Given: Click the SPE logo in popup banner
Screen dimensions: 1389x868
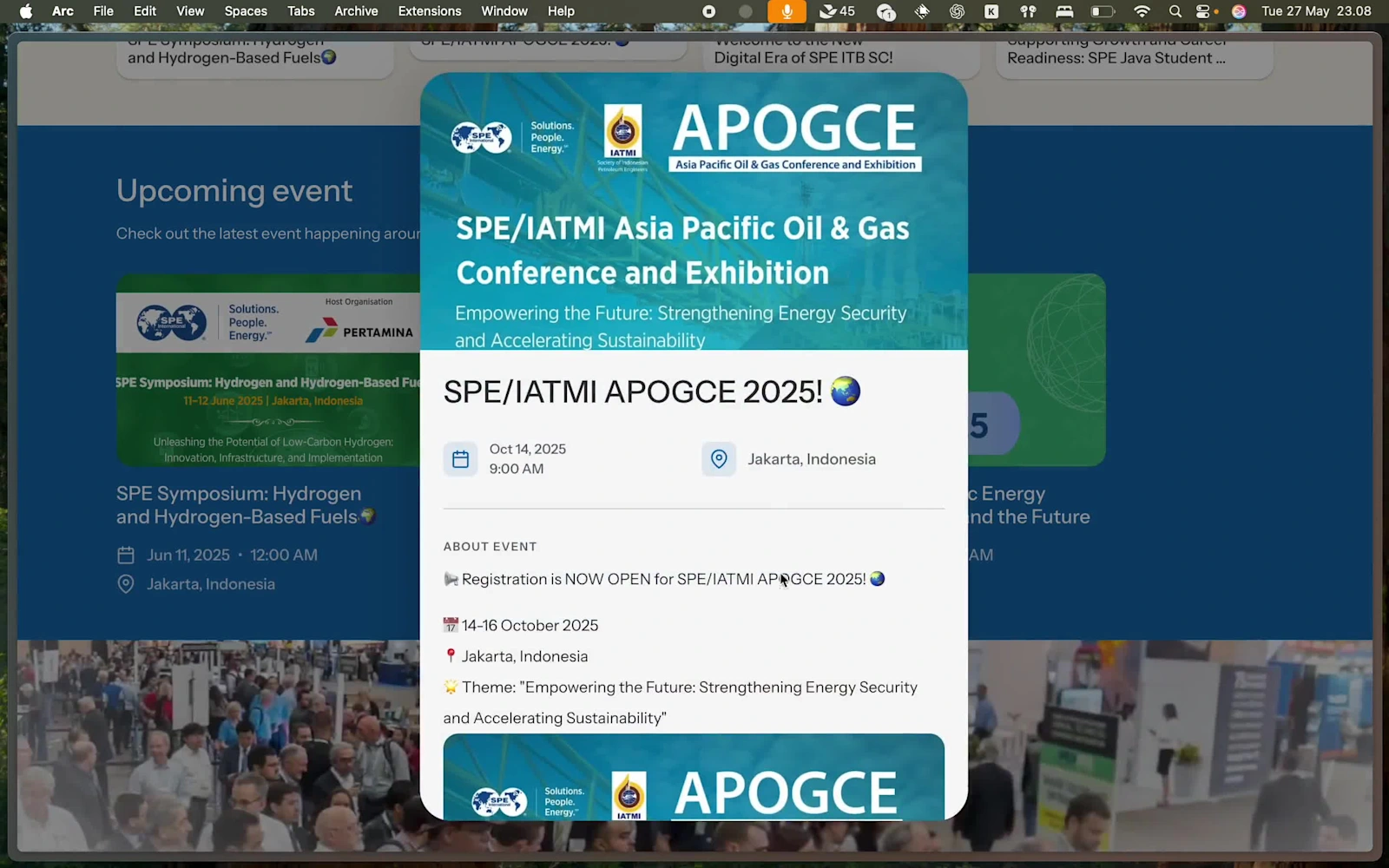Looking at the screenshot, I should (482, 137).
